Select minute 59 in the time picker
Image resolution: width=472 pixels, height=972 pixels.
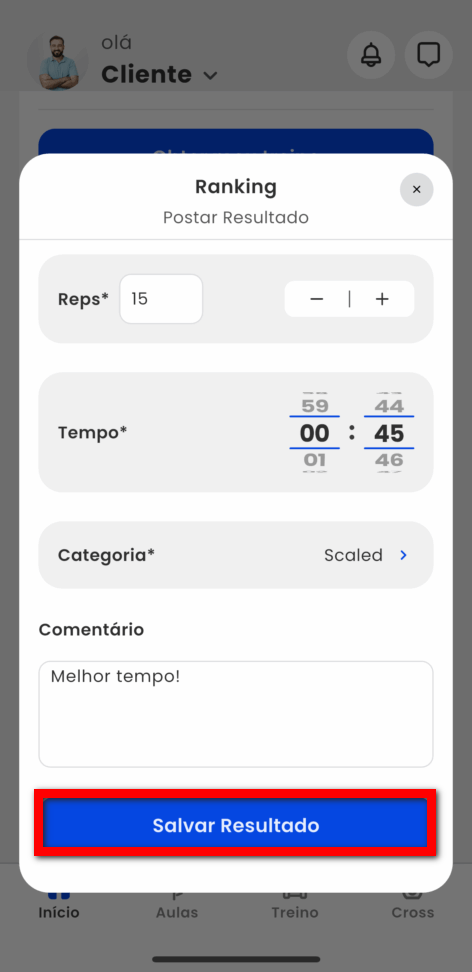coord(314,406)
